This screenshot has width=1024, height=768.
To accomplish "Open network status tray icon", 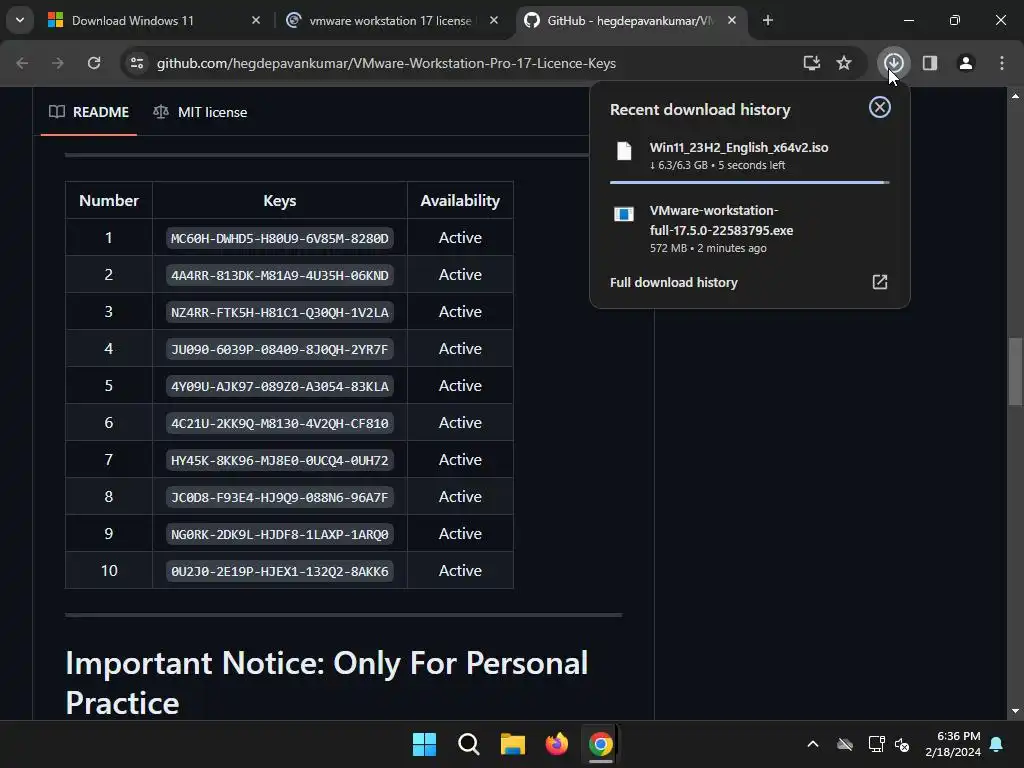I will (876, 744).
